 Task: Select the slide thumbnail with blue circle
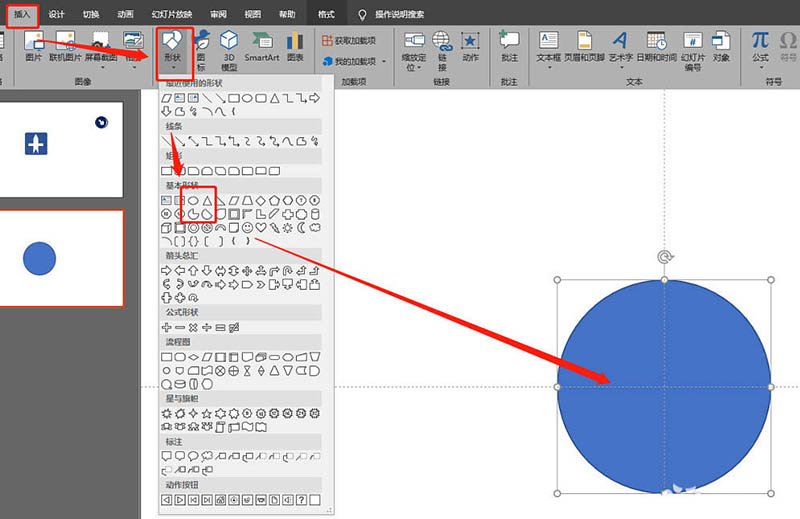point(61,258)
